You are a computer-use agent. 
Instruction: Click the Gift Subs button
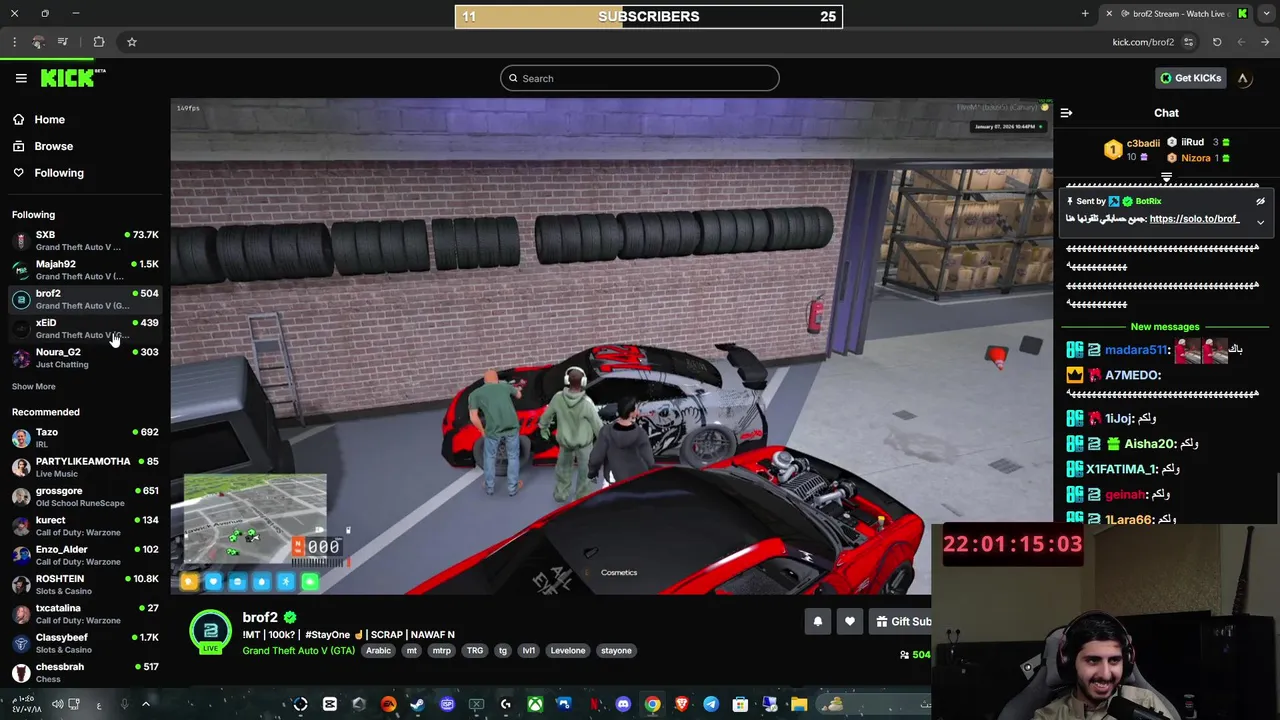pos(900,621)
